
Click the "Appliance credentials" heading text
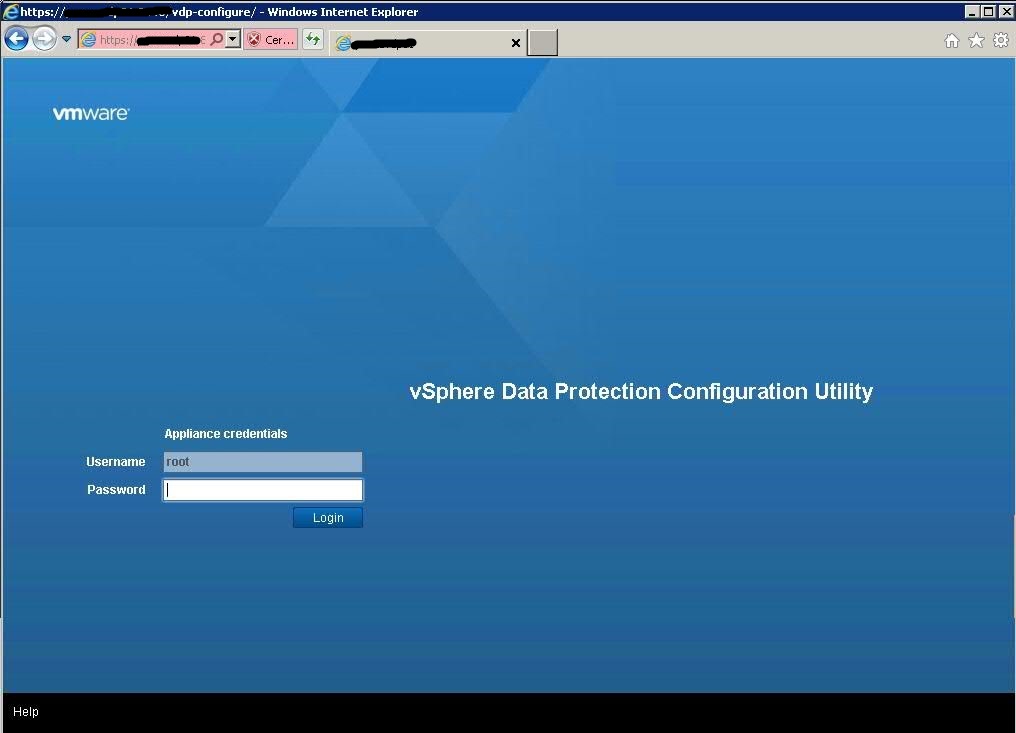click(225, 434)
